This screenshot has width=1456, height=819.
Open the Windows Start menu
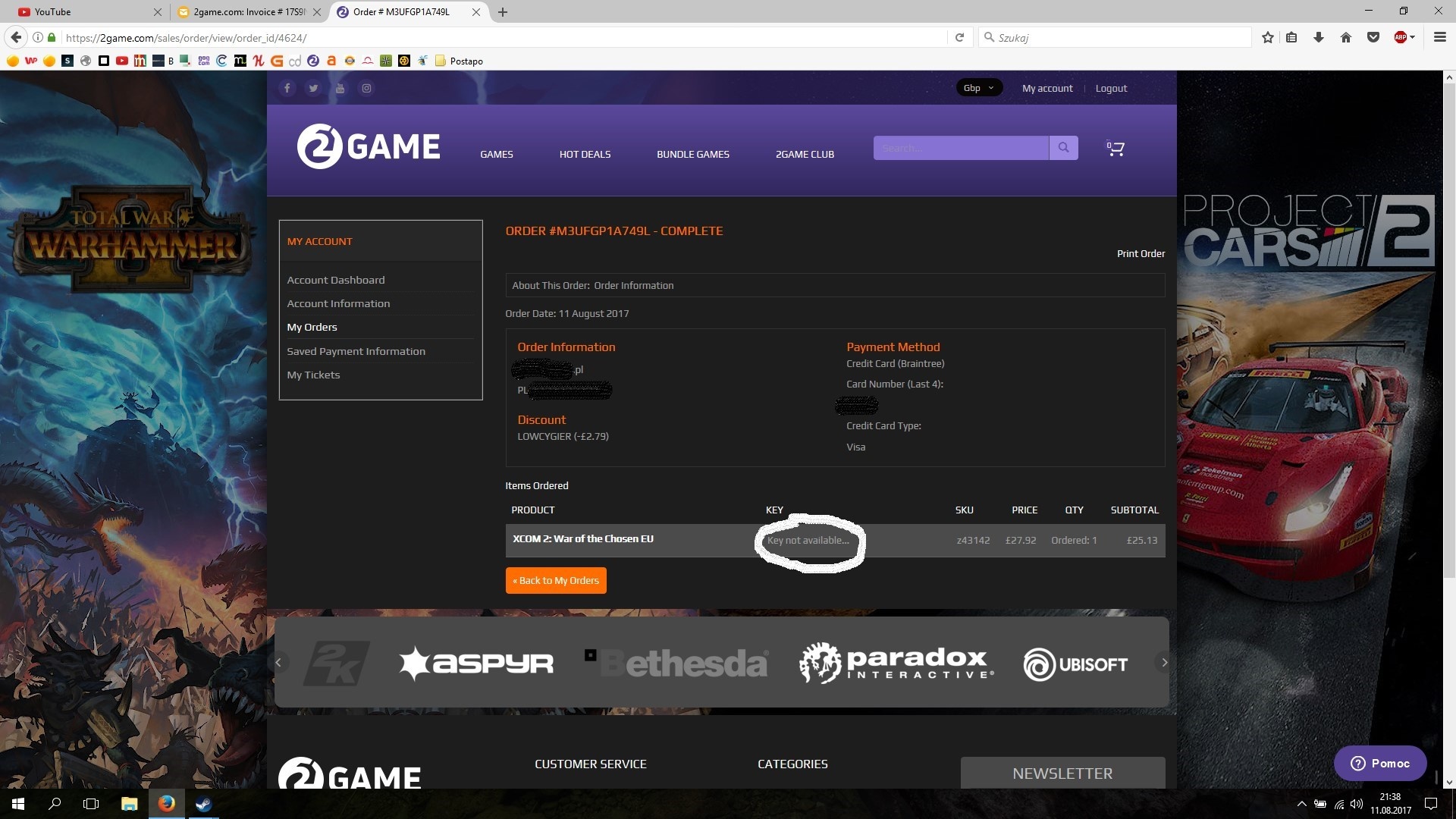coord(18,804)
